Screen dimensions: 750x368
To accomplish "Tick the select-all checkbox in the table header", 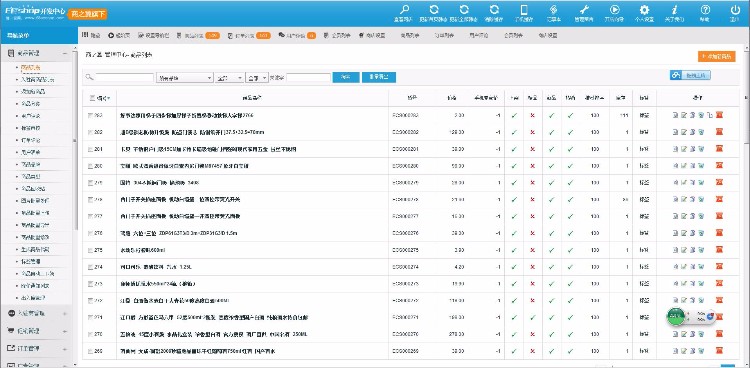I will click(x=92, y=99).
